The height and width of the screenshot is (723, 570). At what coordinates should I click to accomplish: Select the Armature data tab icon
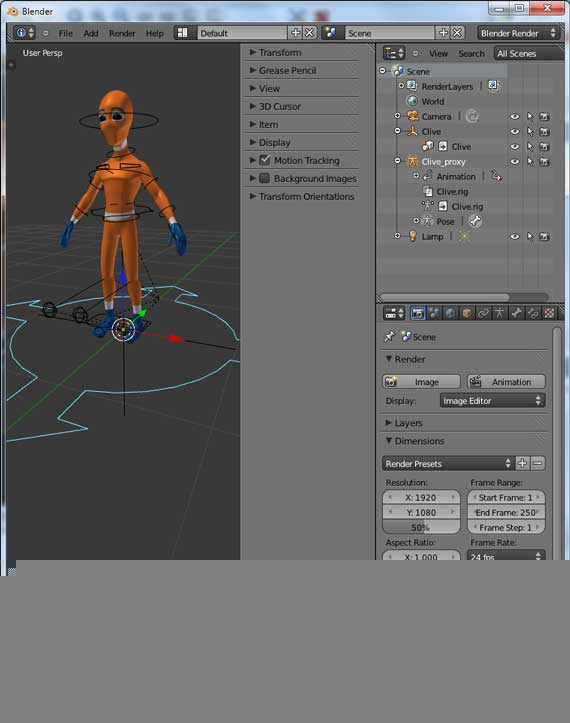click(x=499, y=314)
